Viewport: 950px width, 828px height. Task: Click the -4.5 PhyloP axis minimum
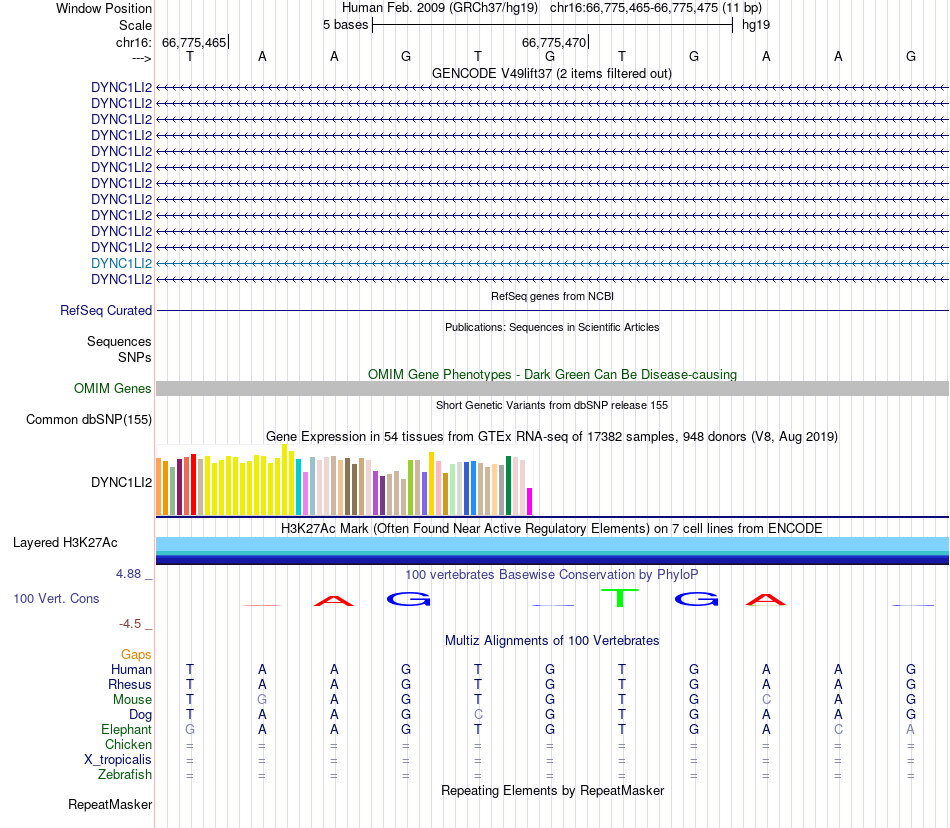tap(130, 624)
